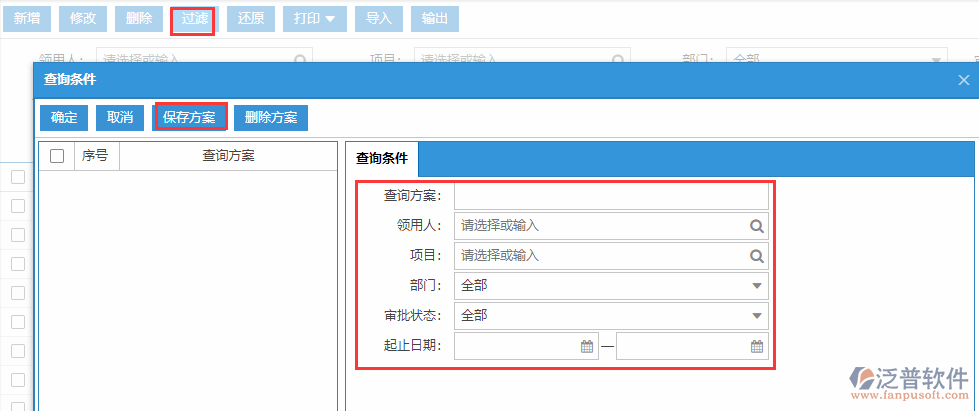
Task: Expand the 部门 dropdown in dialog
Action: (757, 285)
